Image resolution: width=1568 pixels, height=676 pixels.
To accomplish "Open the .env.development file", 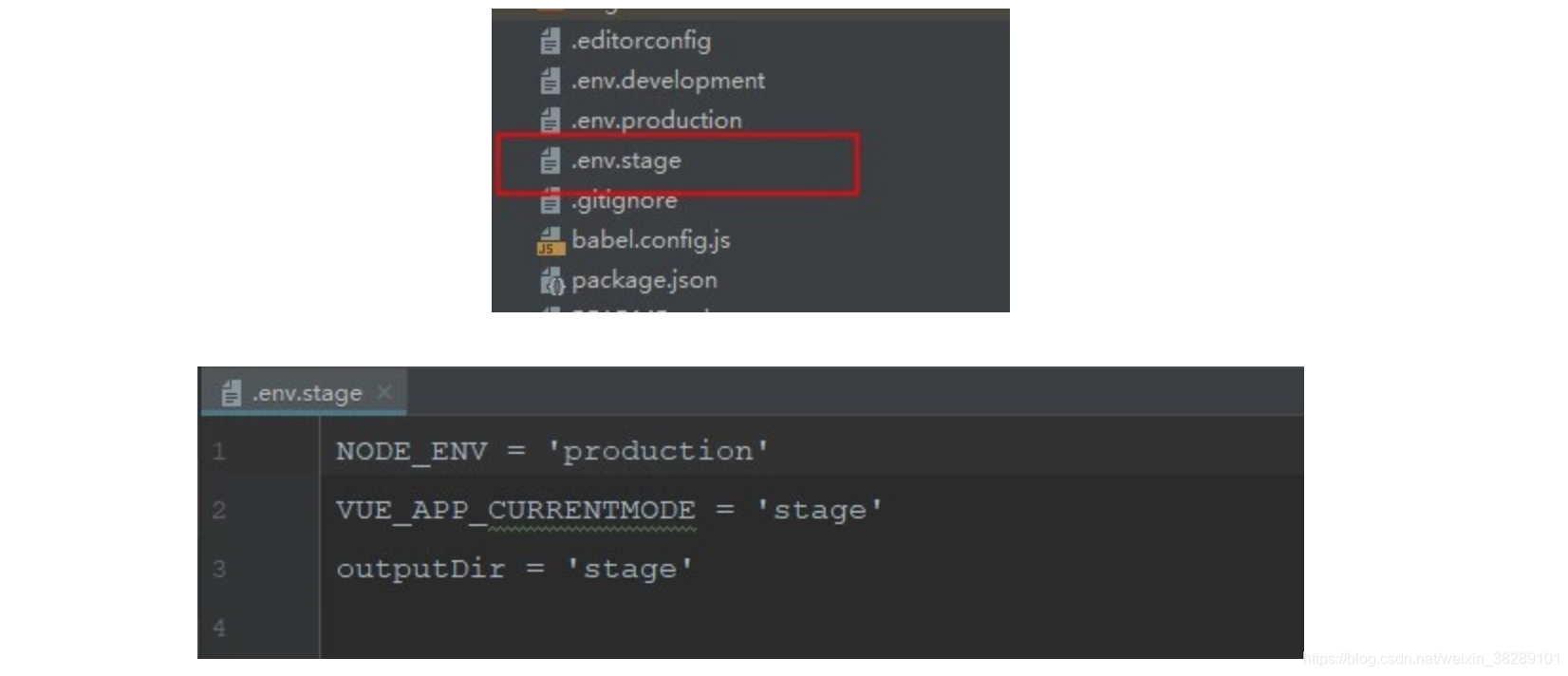I will click(x=666, y=82).
